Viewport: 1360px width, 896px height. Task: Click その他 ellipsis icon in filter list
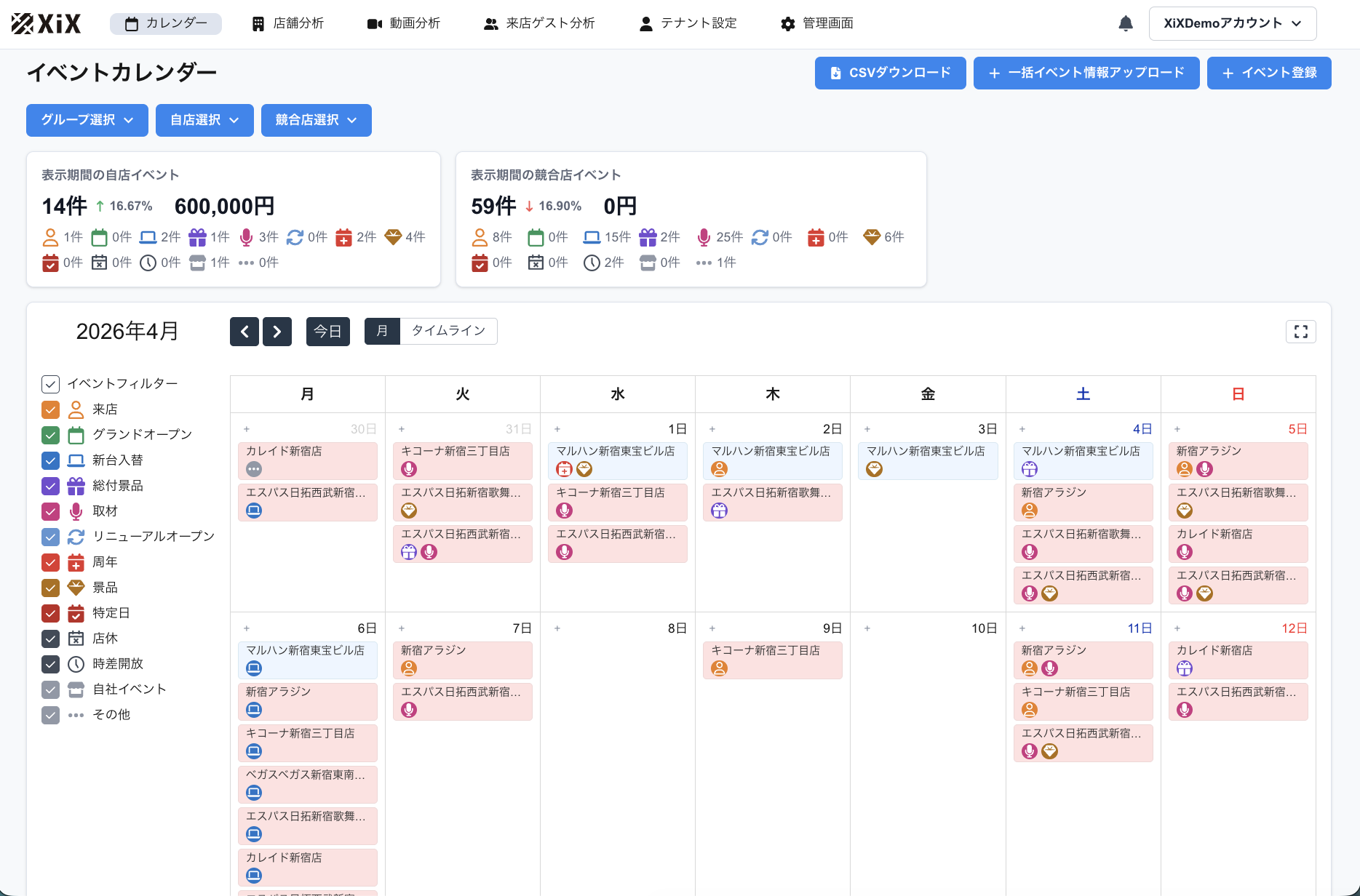pyautogui.click(x=76, y=715)
